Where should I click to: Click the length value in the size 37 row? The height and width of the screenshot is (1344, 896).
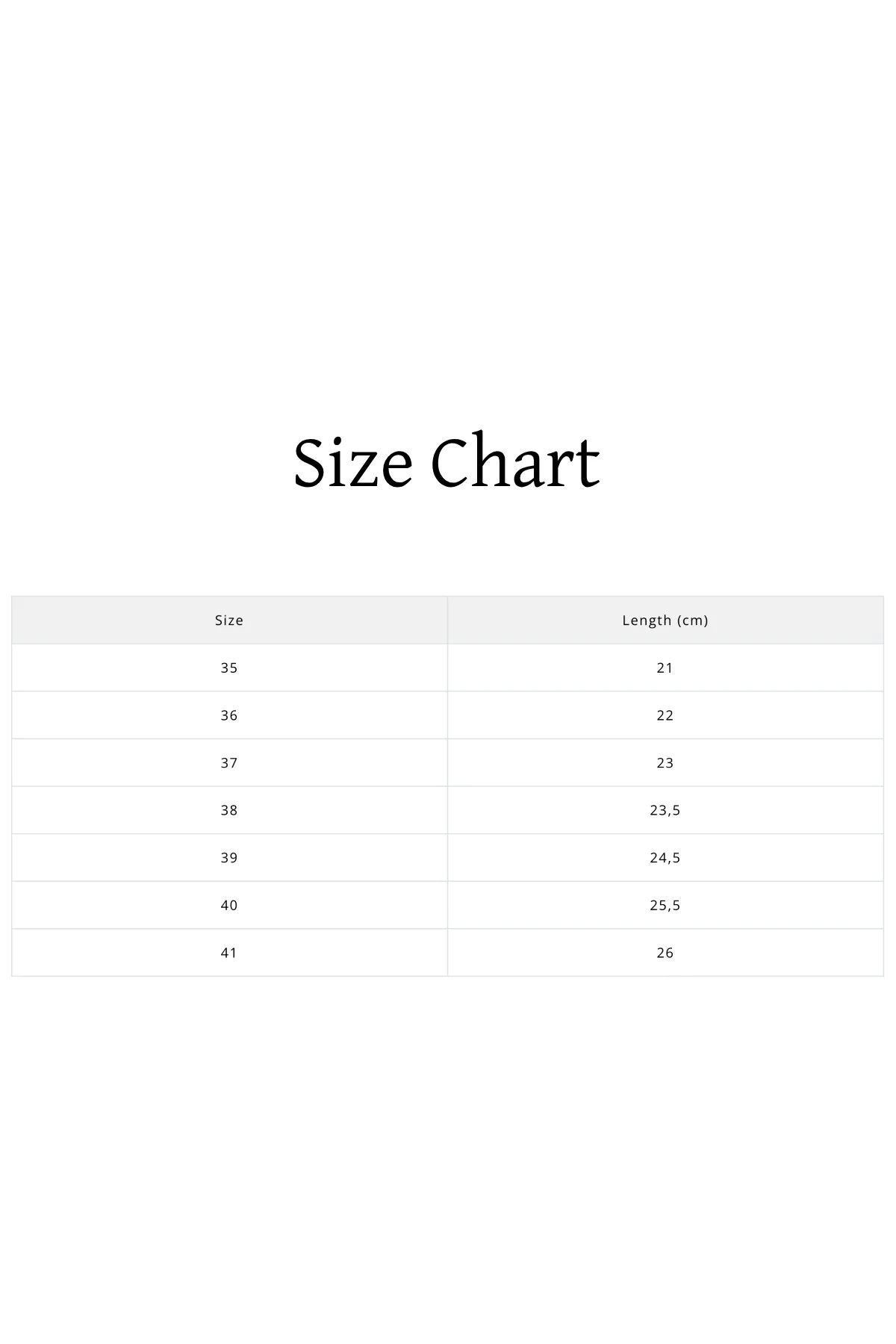665,763
